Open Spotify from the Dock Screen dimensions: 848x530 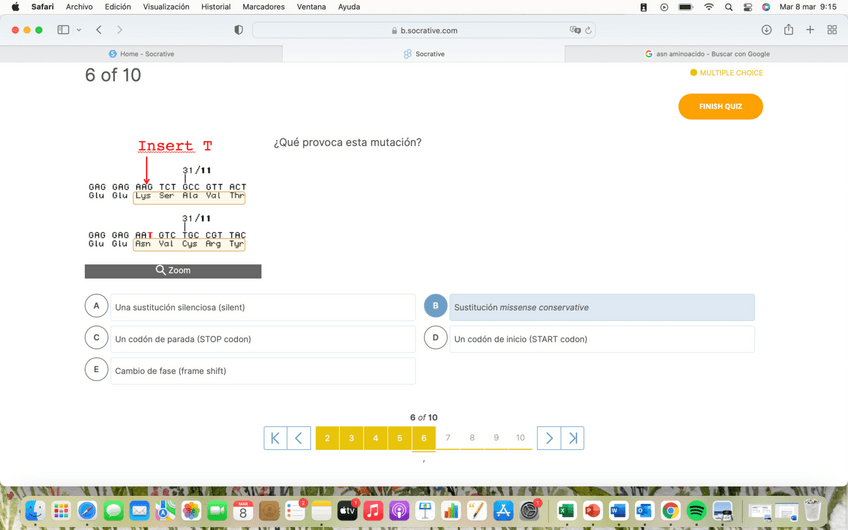click(697, 511)
